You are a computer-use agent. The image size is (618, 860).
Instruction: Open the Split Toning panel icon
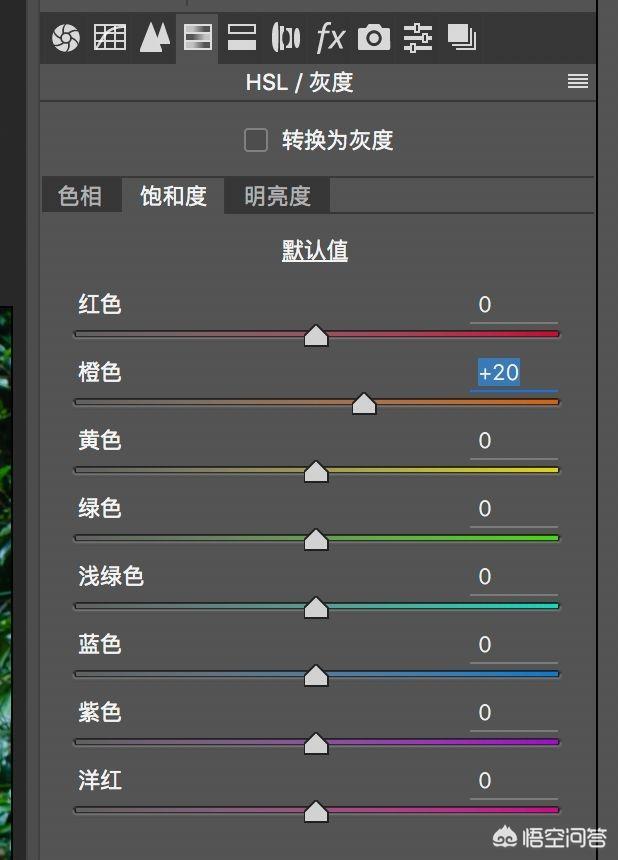(242, 38)
